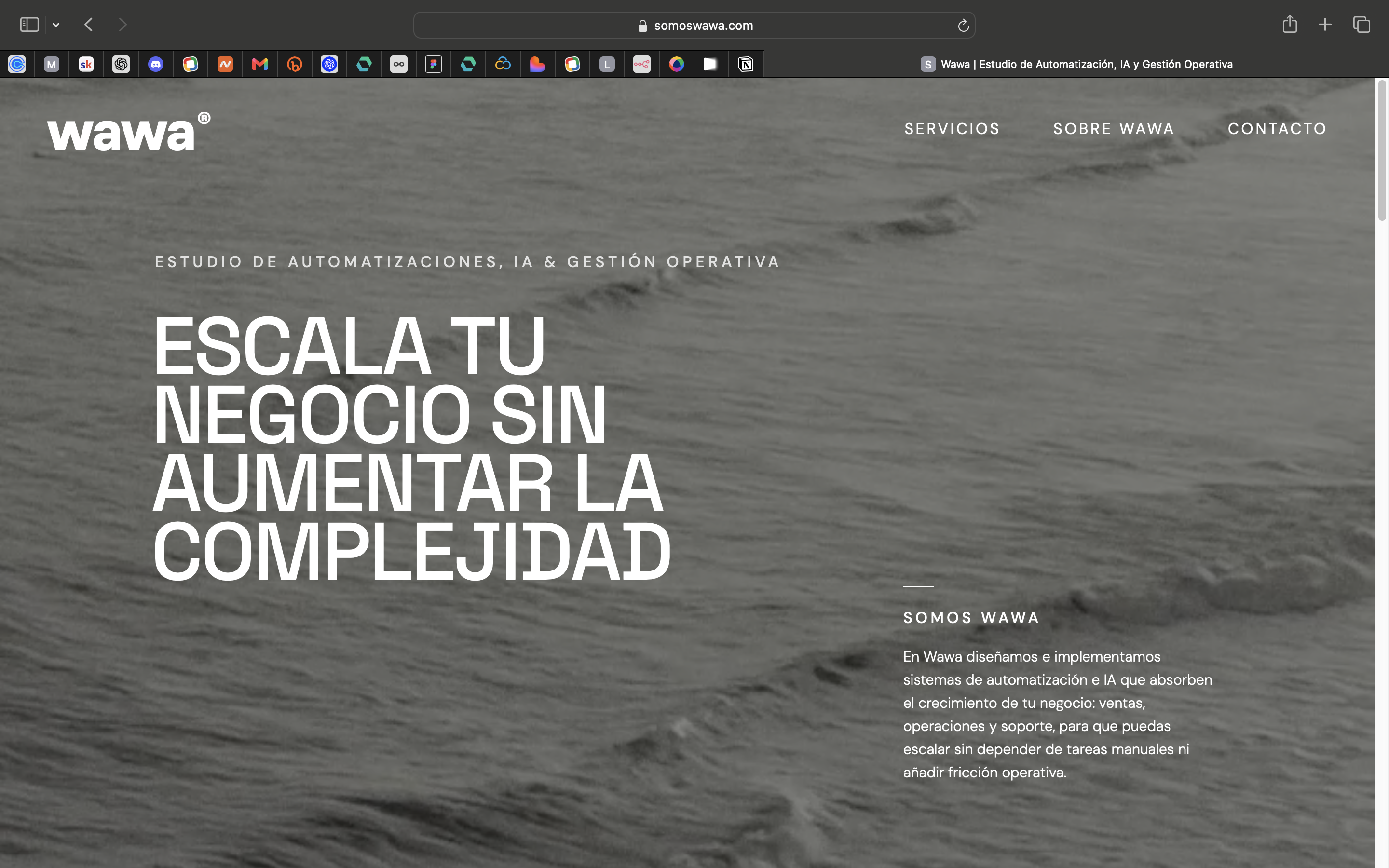Select the Wawa Estudio de Automatización tab
Screen dimensions: 1389x868
1076,64
